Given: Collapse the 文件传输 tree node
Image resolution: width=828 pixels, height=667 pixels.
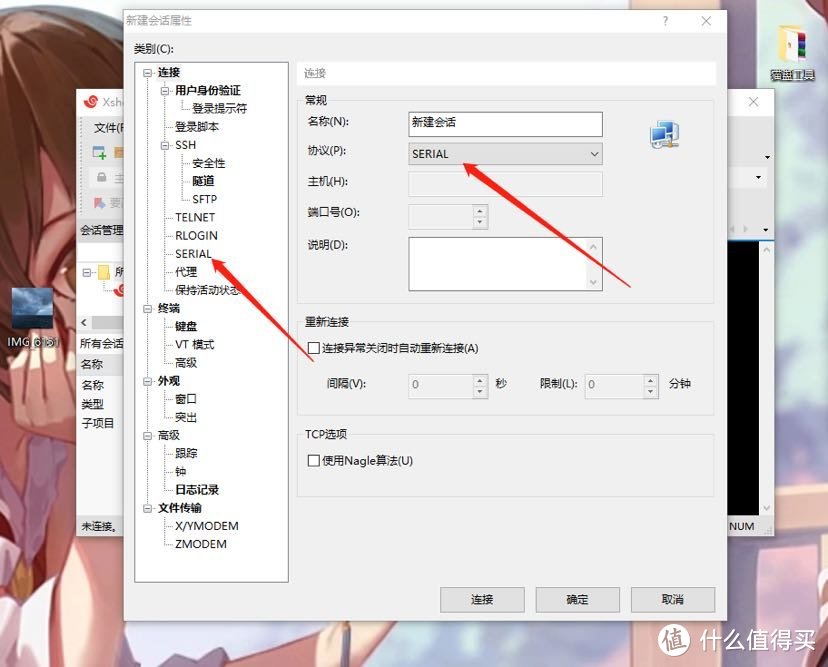Looking at the screenshot, I should [147, 509].
